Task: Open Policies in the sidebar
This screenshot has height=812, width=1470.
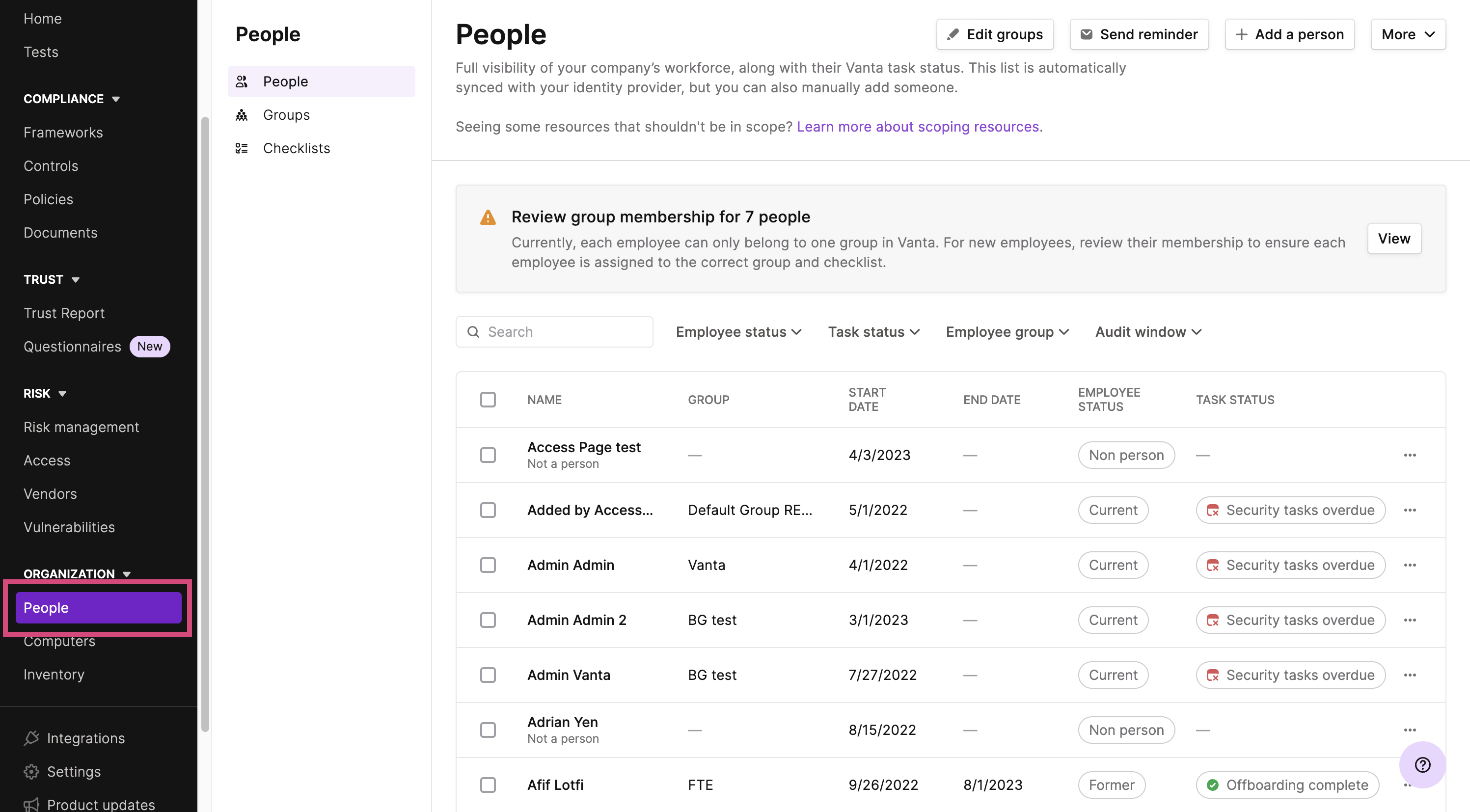Action: pos(49,199)
